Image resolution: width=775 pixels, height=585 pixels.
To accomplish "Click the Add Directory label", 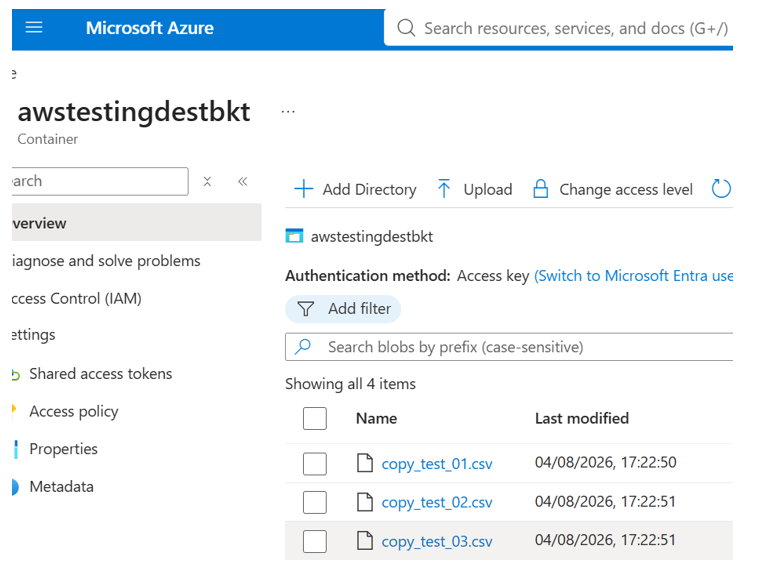I will [x=369, y=190].
